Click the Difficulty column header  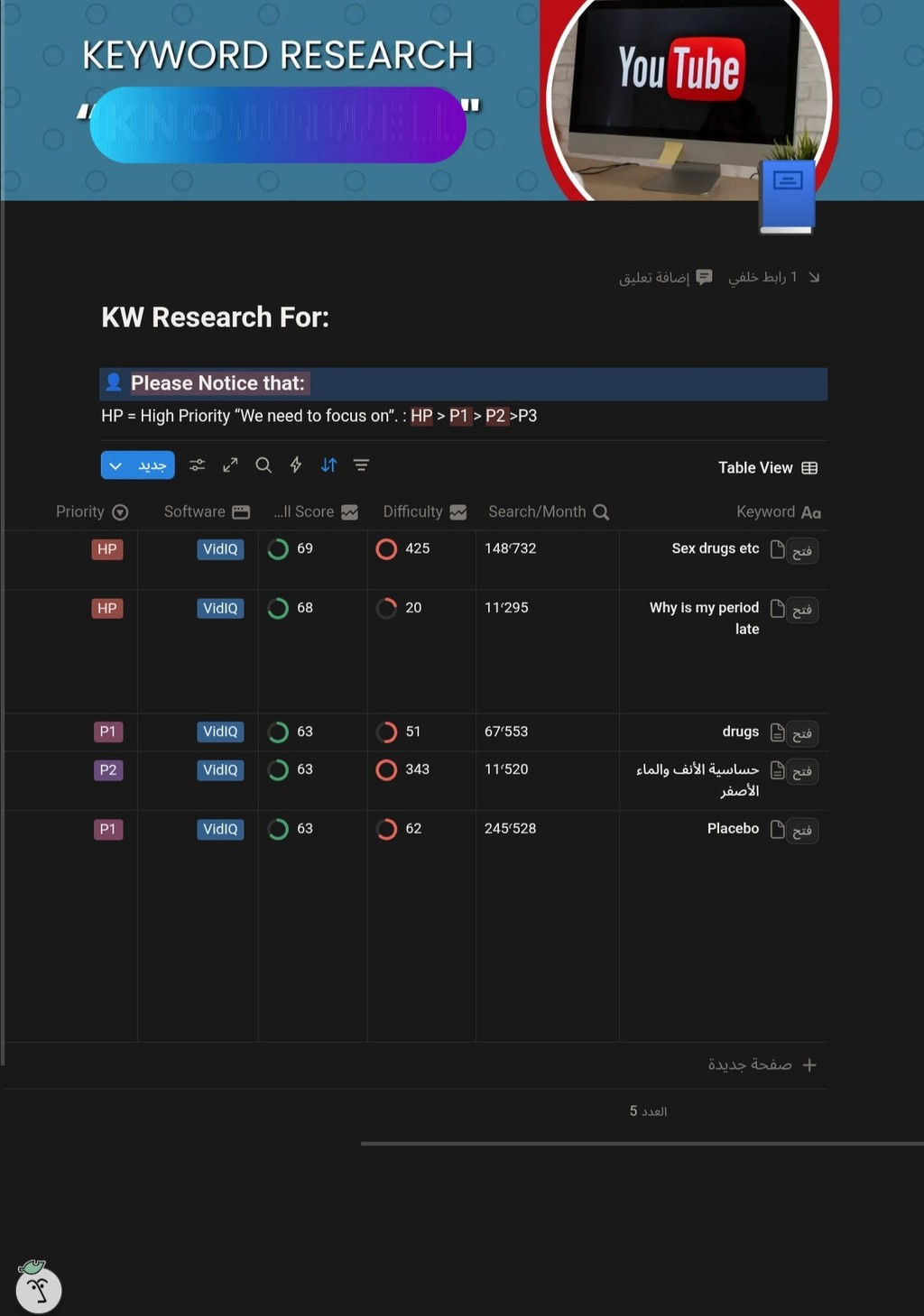(424, 511)
